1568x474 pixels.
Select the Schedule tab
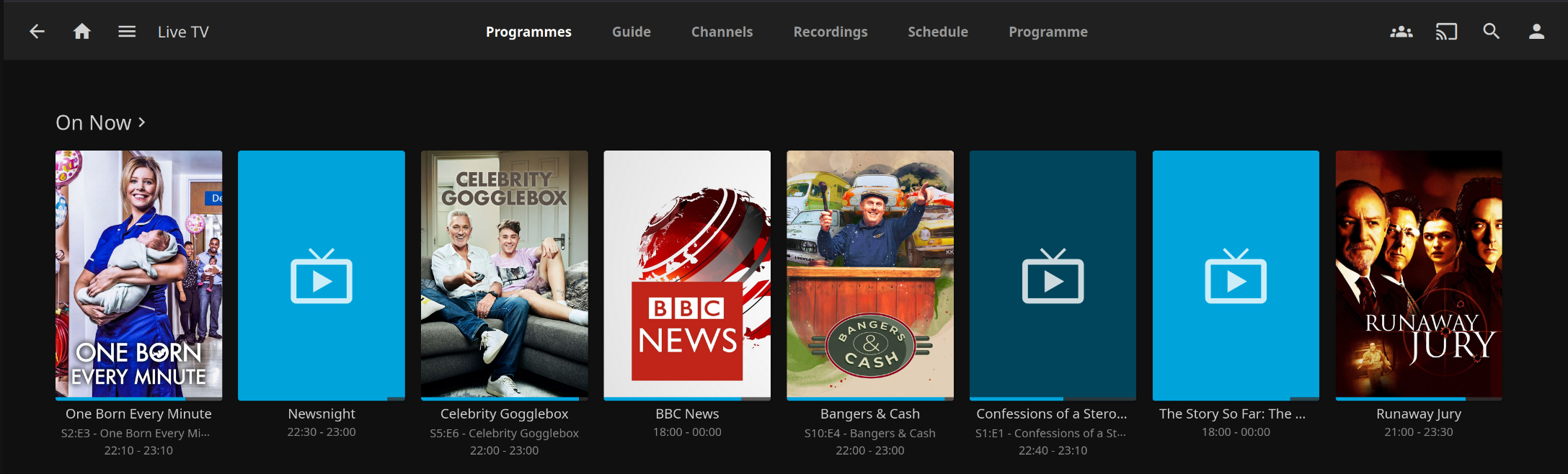tap(937, 32)
